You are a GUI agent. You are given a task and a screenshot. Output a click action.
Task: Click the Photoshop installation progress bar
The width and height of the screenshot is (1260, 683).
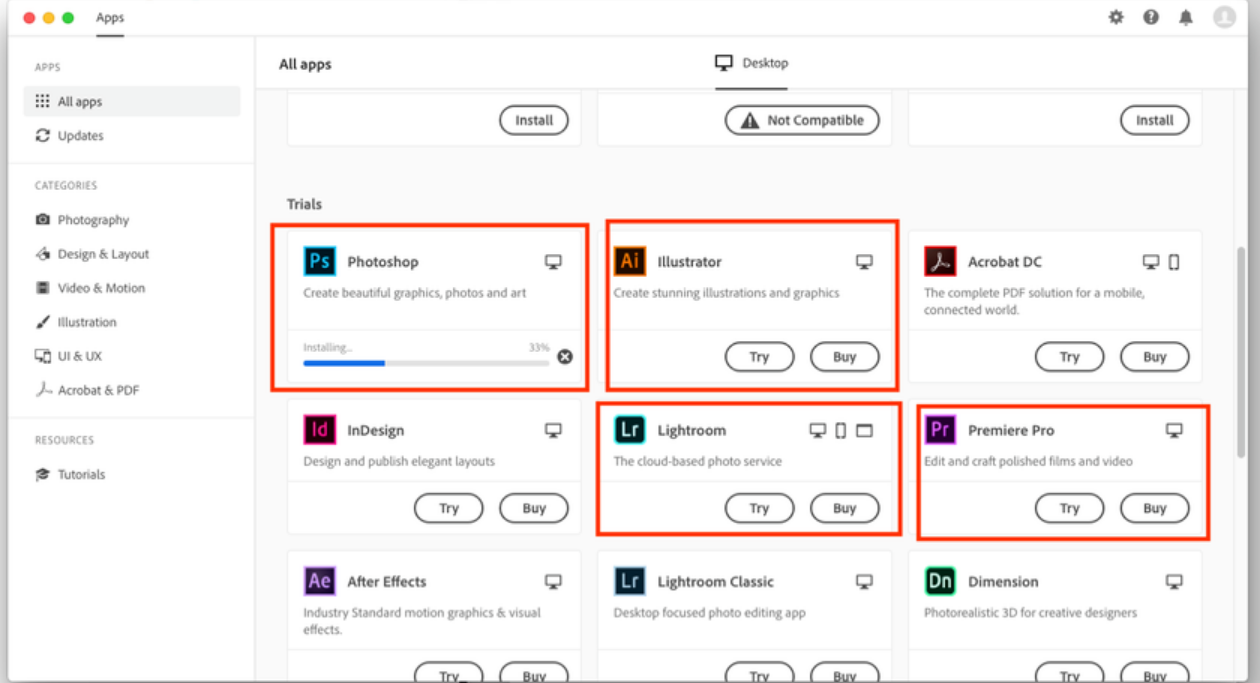tap(426, 363)
